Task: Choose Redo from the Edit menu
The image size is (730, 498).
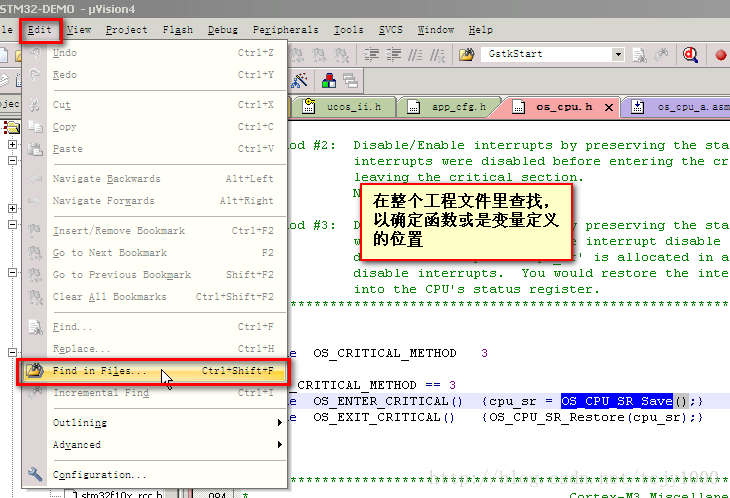Action: [x=155, y=74]
